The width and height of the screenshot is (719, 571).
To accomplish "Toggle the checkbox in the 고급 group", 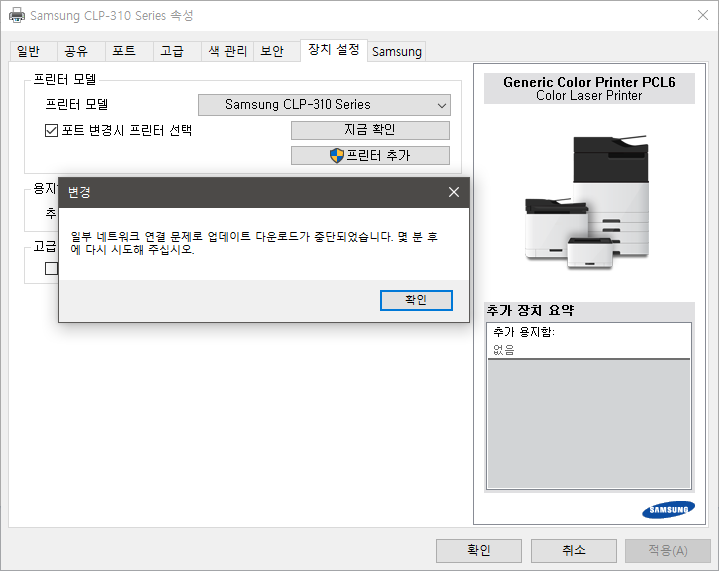I will [x=51, y=268].
